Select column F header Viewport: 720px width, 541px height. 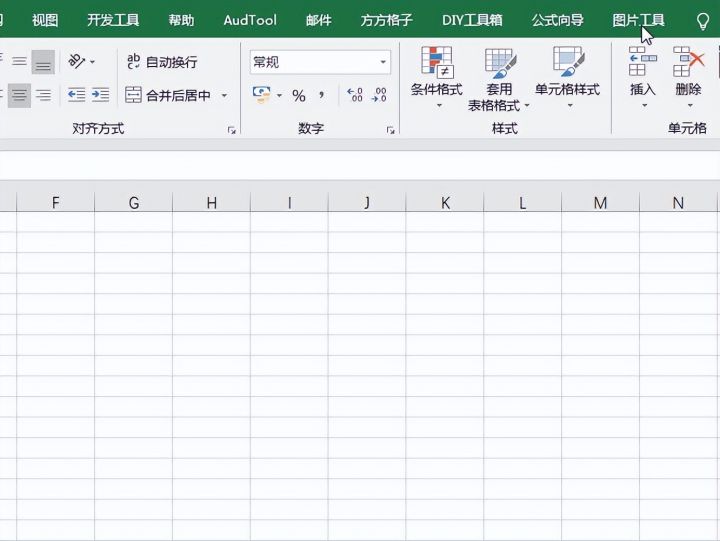pos(56,202)
